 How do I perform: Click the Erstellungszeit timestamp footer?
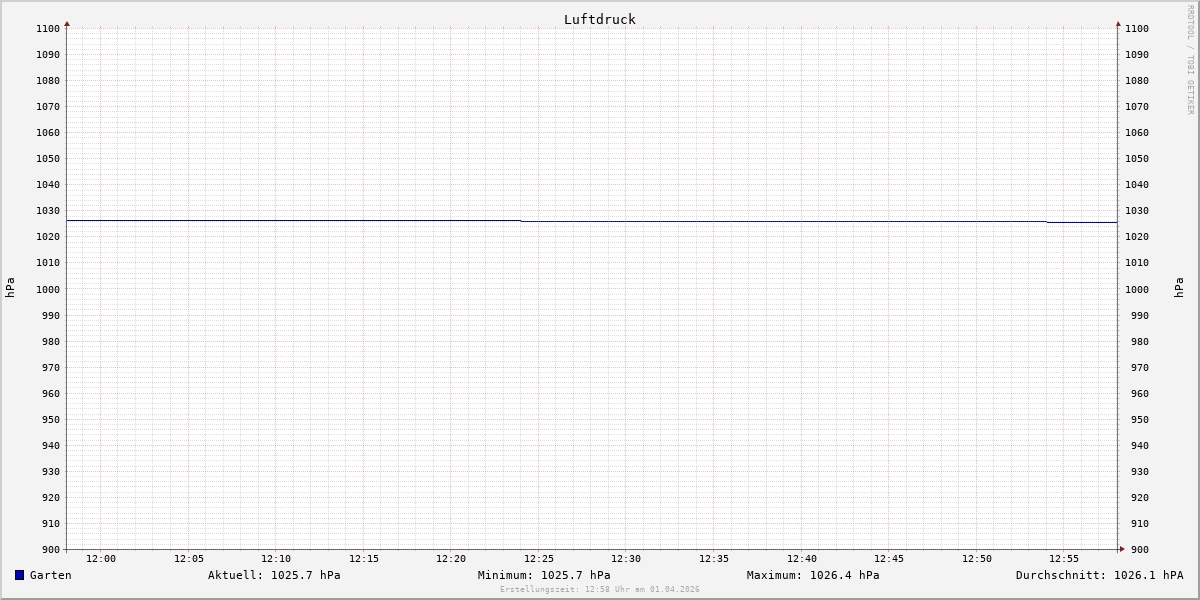pos(600,590)
